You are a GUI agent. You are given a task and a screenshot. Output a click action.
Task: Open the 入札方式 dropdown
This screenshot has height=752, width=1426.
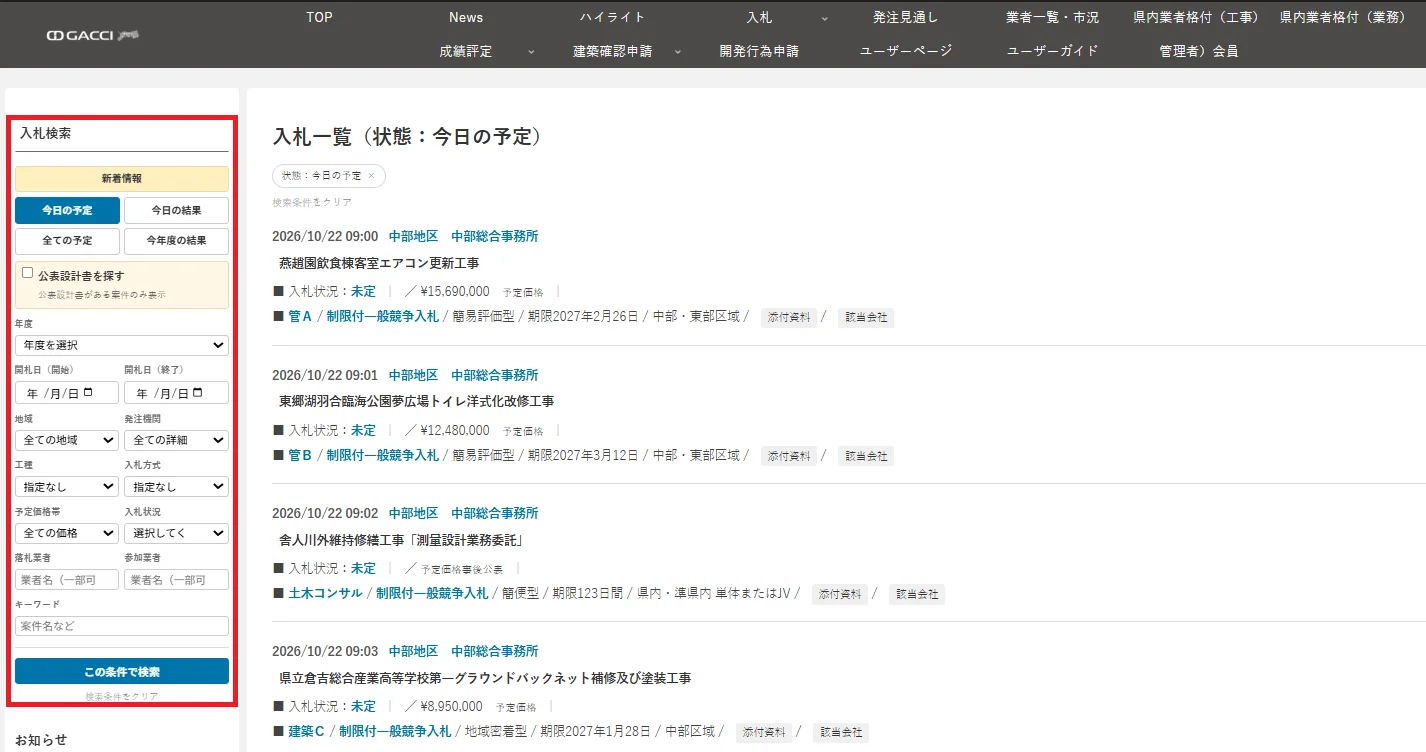coord(176,486)
